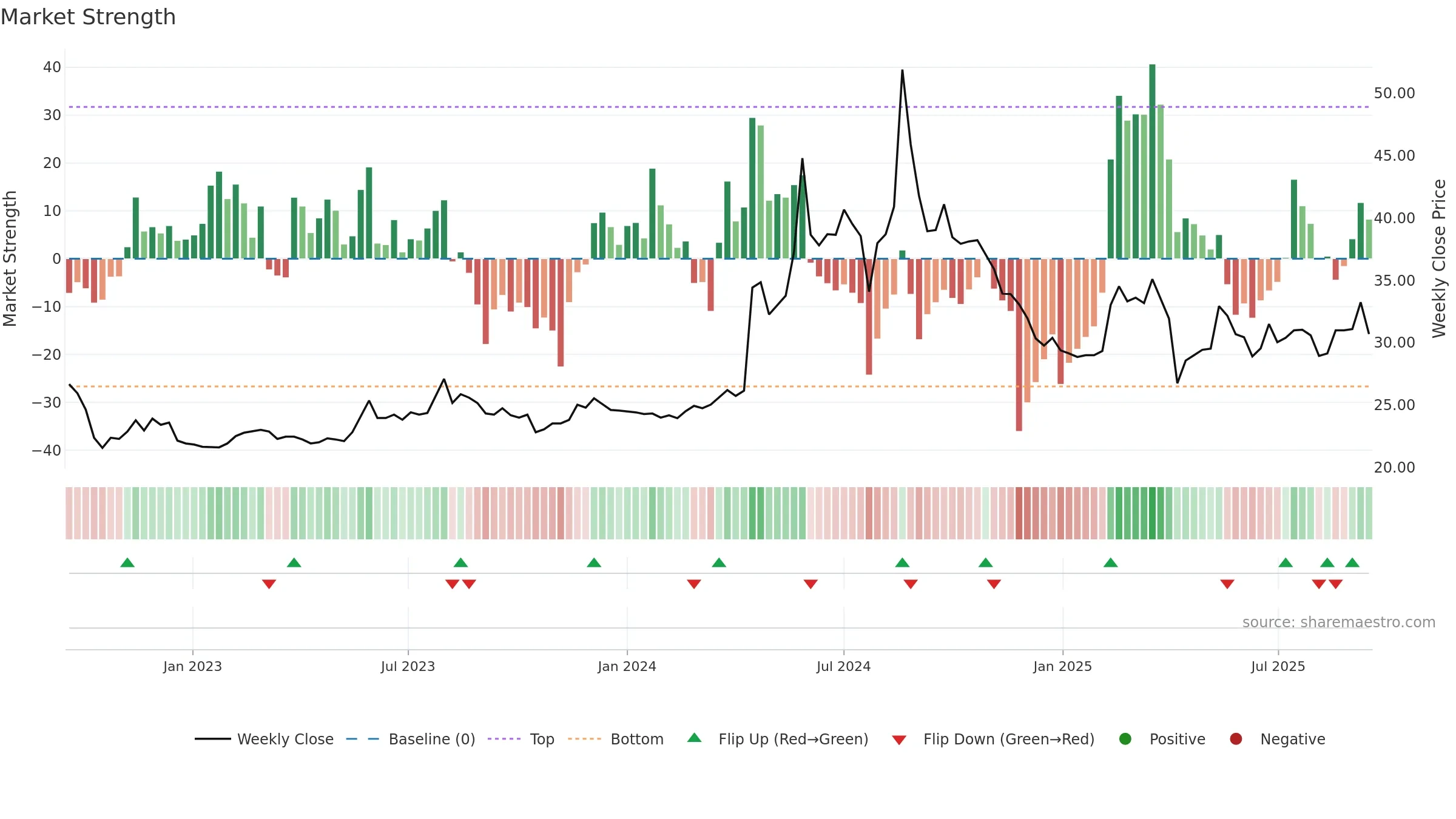The image size is (1456, 819).
Task: Click the darkest green heatmap strip cell
Action: coord(1152,513)
